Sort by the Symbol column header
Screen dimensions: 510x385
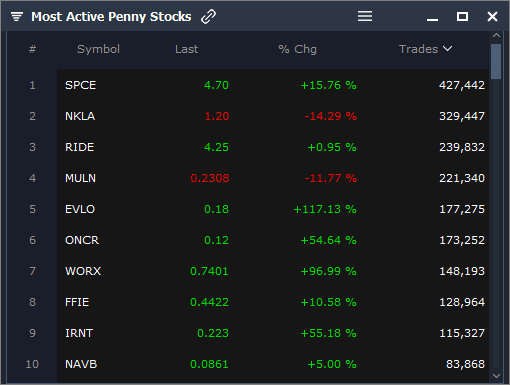pyautogui.click(x=98, y=49)
